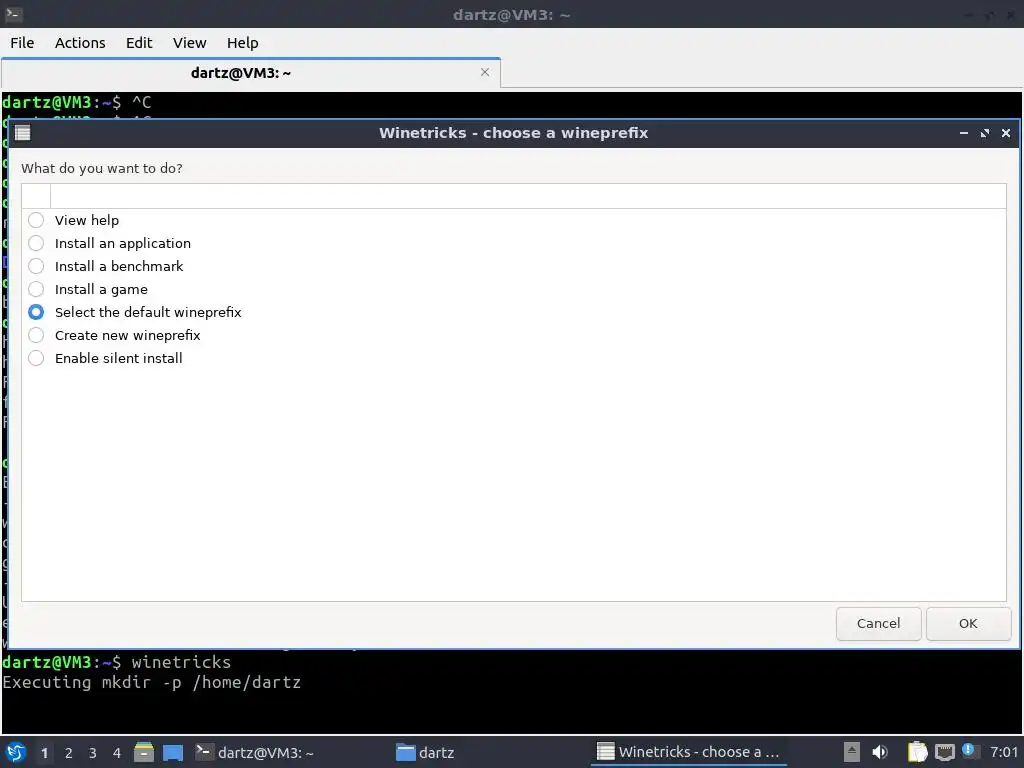Open the Help menu in terminal
The height and width of the screenshot is (768, 1024).
tap(243, 43)
